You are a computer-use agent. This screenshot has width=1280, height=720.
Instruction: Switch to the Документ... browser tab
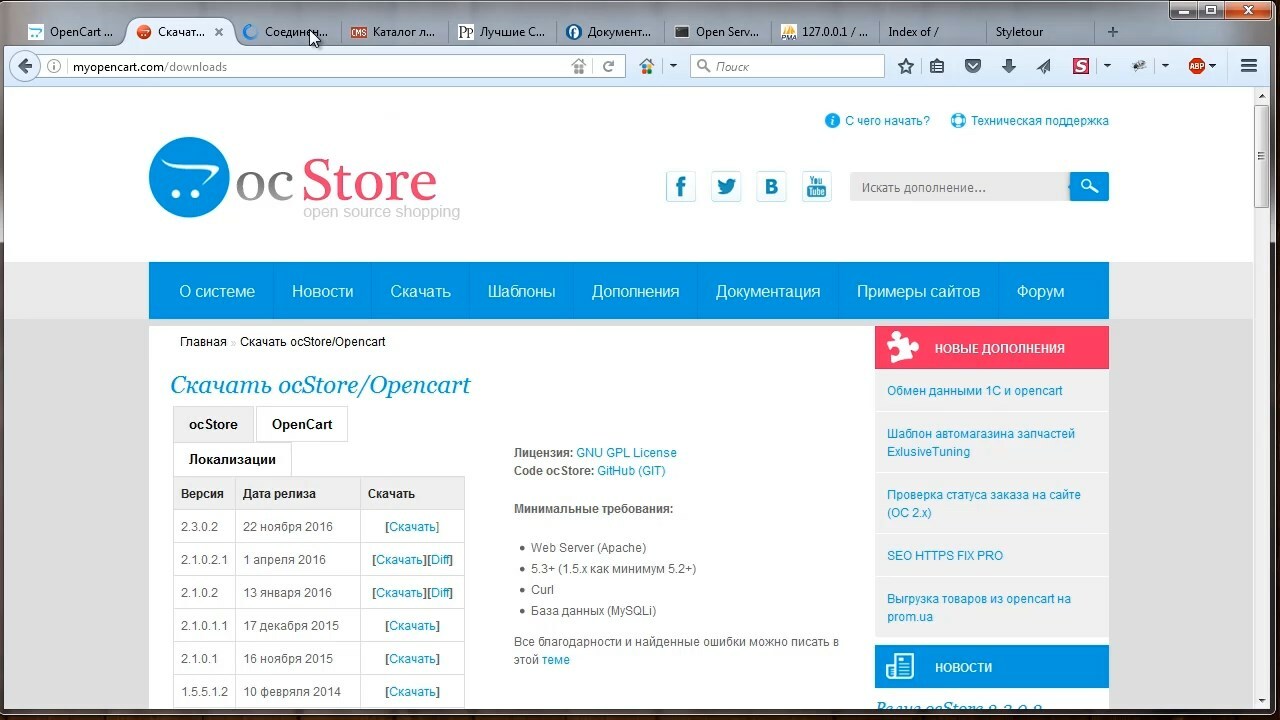609,32
